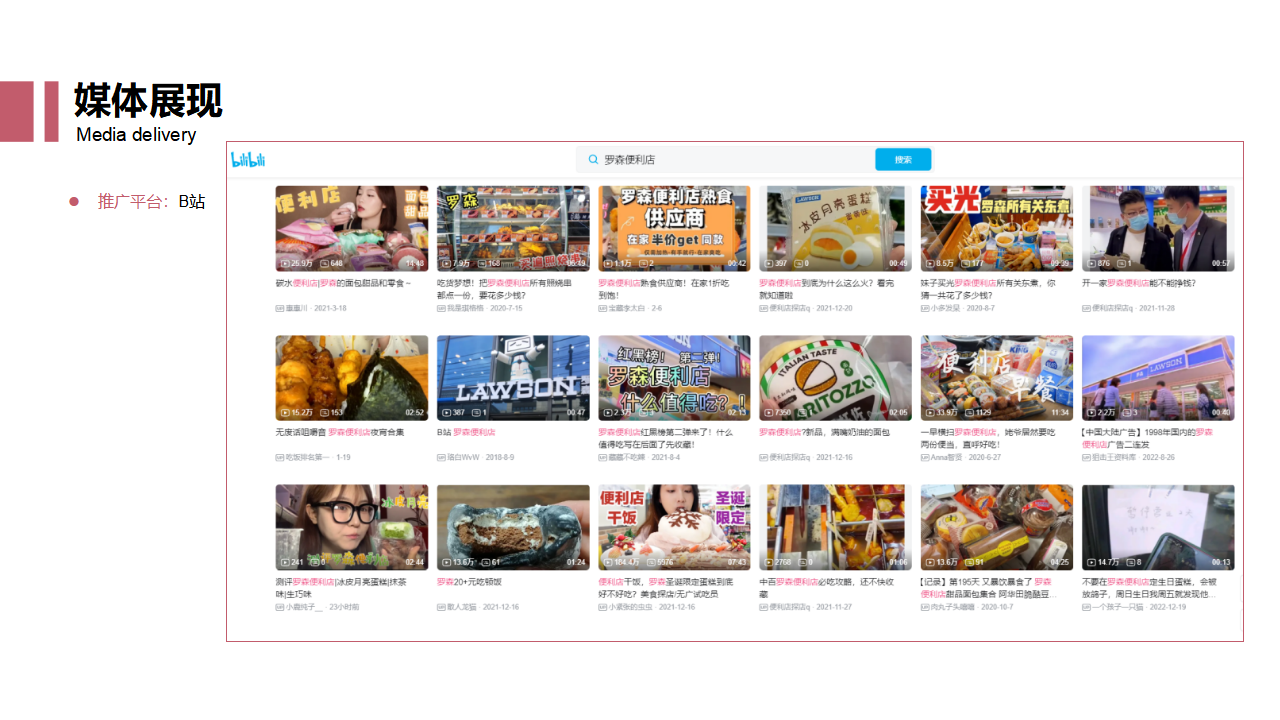Screen dimensions: 1280x720
Task: Click the 媒体展现 slide heading
Action: pos(148,101)
